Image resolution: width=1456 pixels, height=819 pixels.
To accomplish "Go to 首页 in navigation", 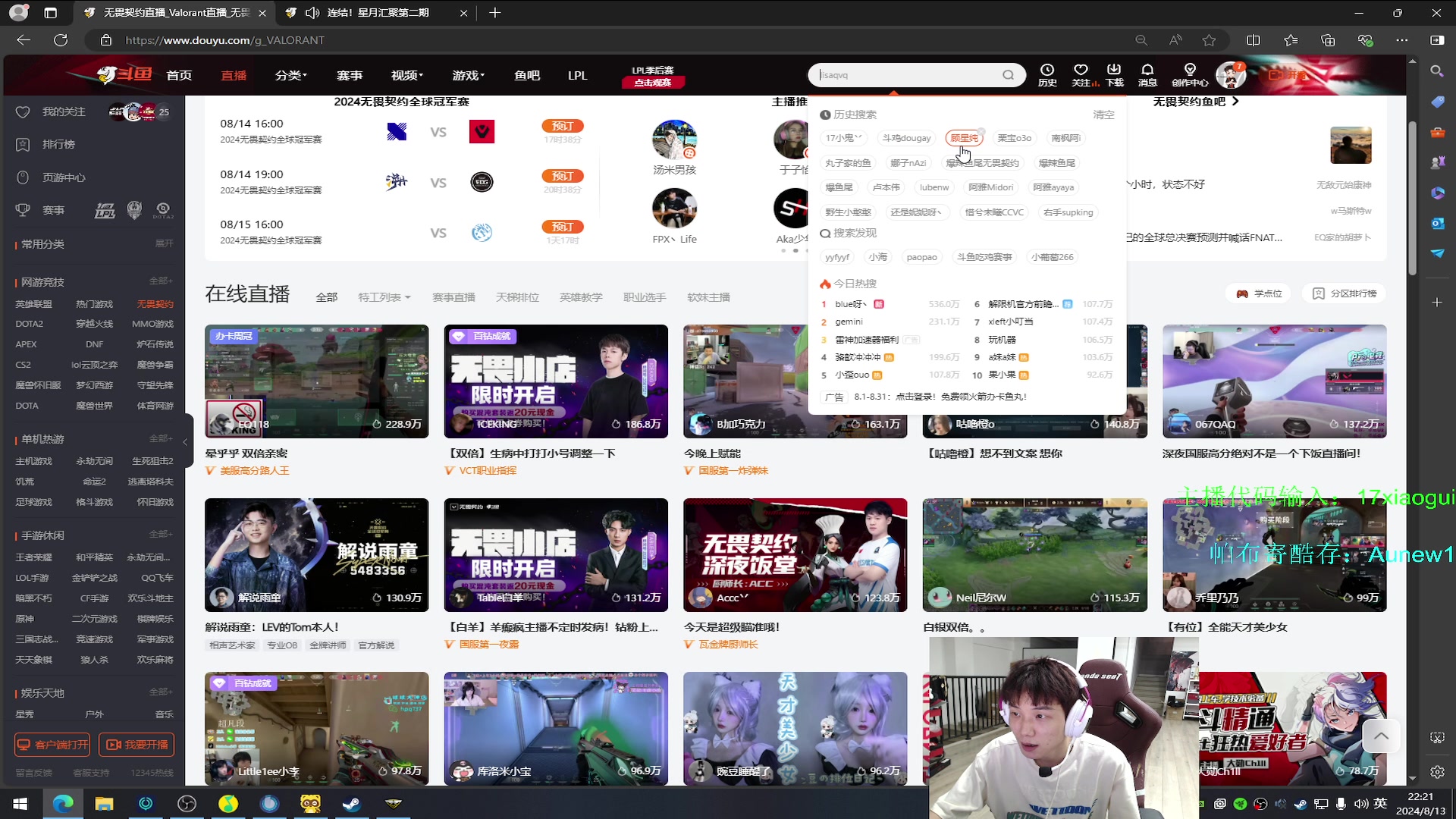I will pos(179,75).
